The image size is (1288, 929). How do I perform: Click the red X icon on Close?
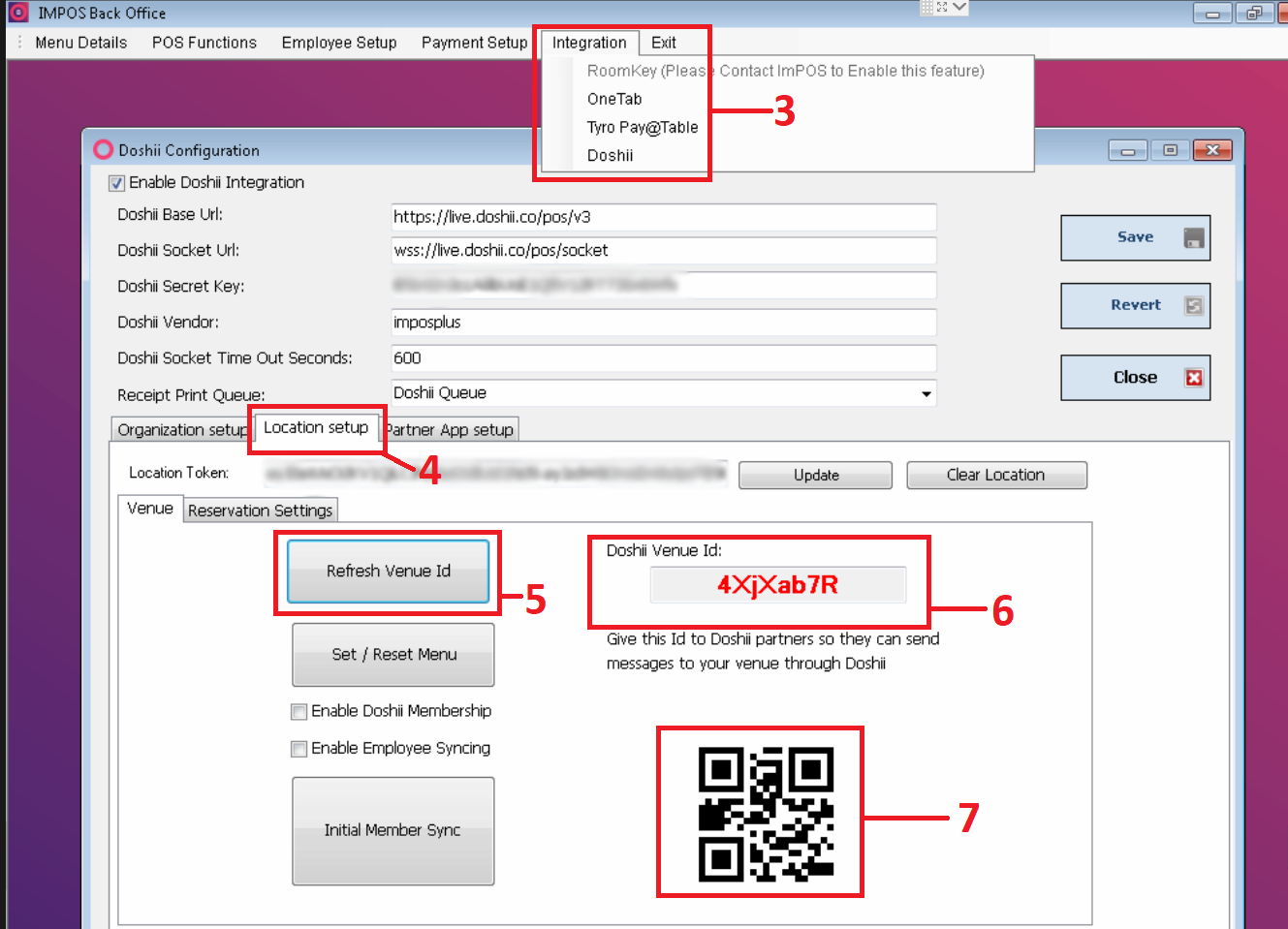(1194, 378)
